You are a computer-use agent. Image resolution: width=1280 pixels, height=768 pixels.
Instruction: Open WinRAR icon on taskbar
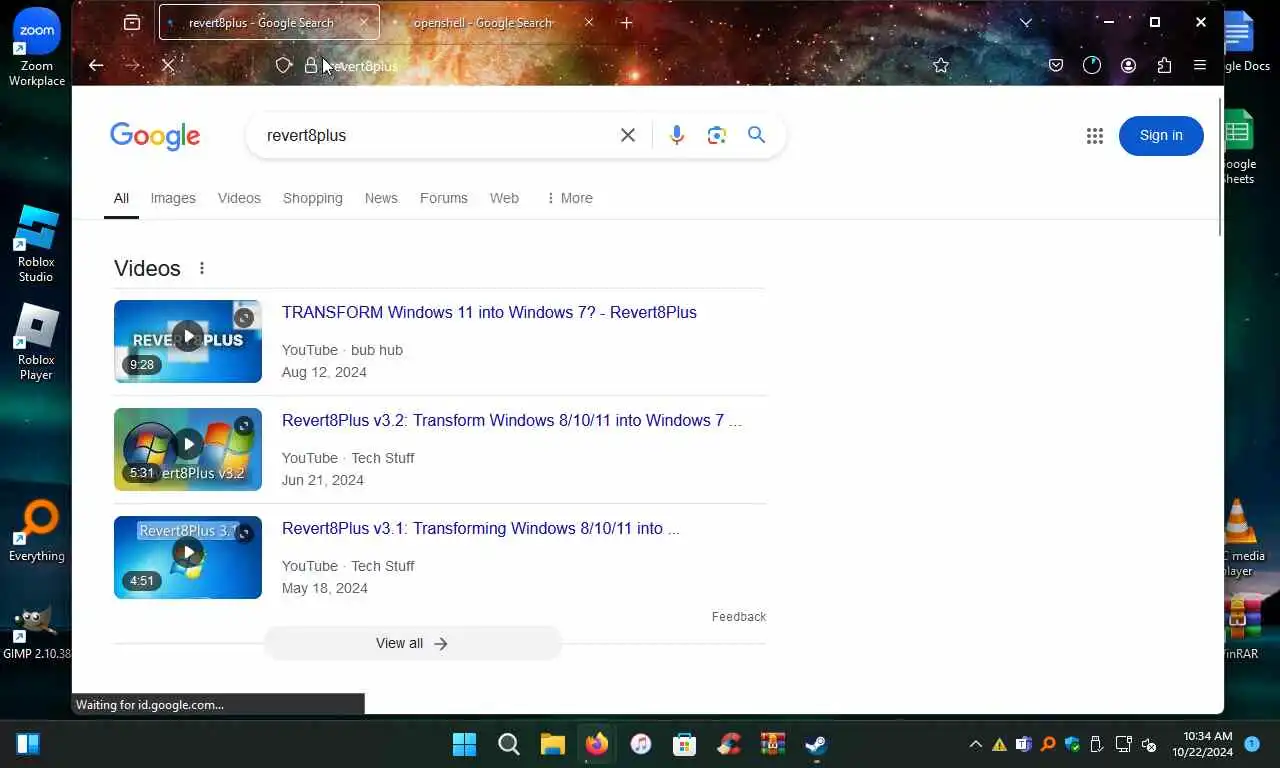click(772, 744)
